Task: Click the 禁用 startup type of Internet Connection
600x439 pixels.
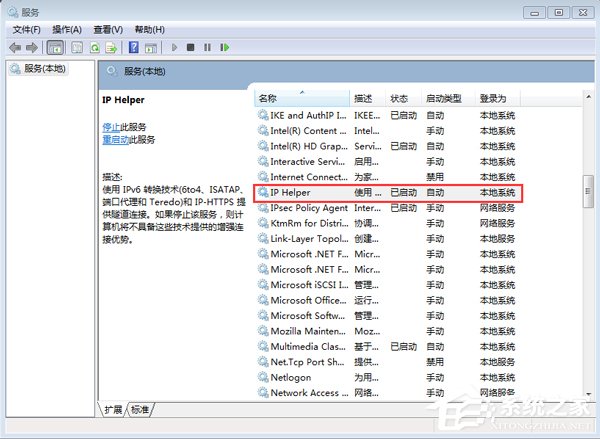Action: [435, 177]
